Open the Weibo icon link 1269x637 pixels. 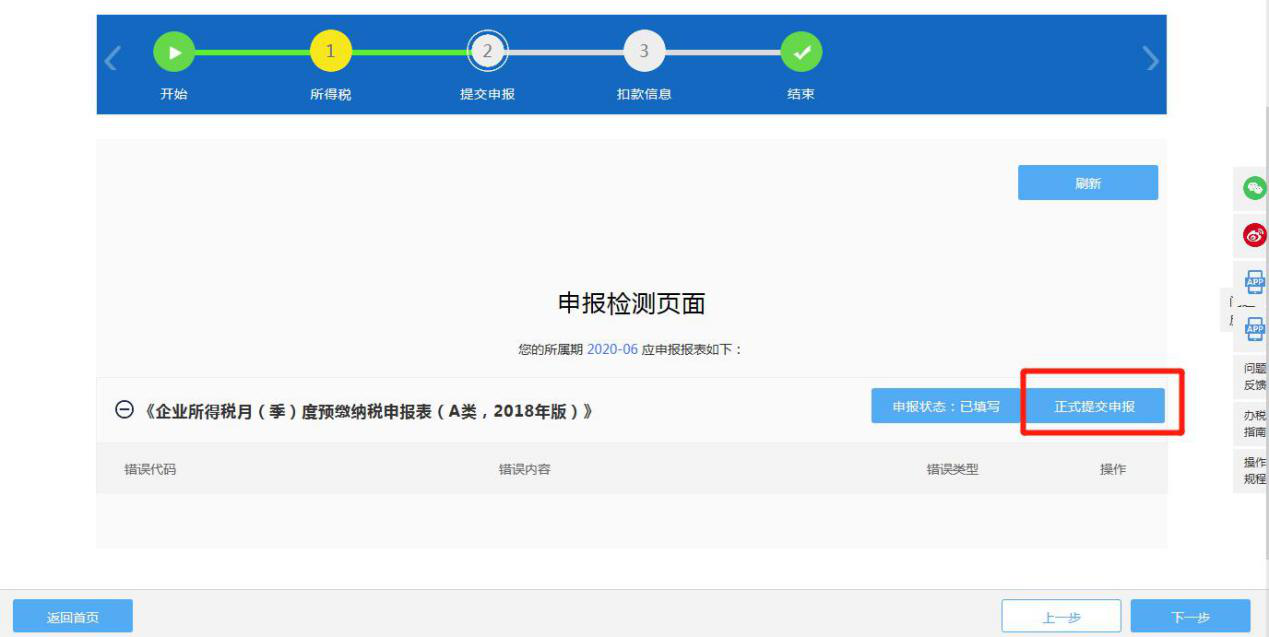[1254, 235]
